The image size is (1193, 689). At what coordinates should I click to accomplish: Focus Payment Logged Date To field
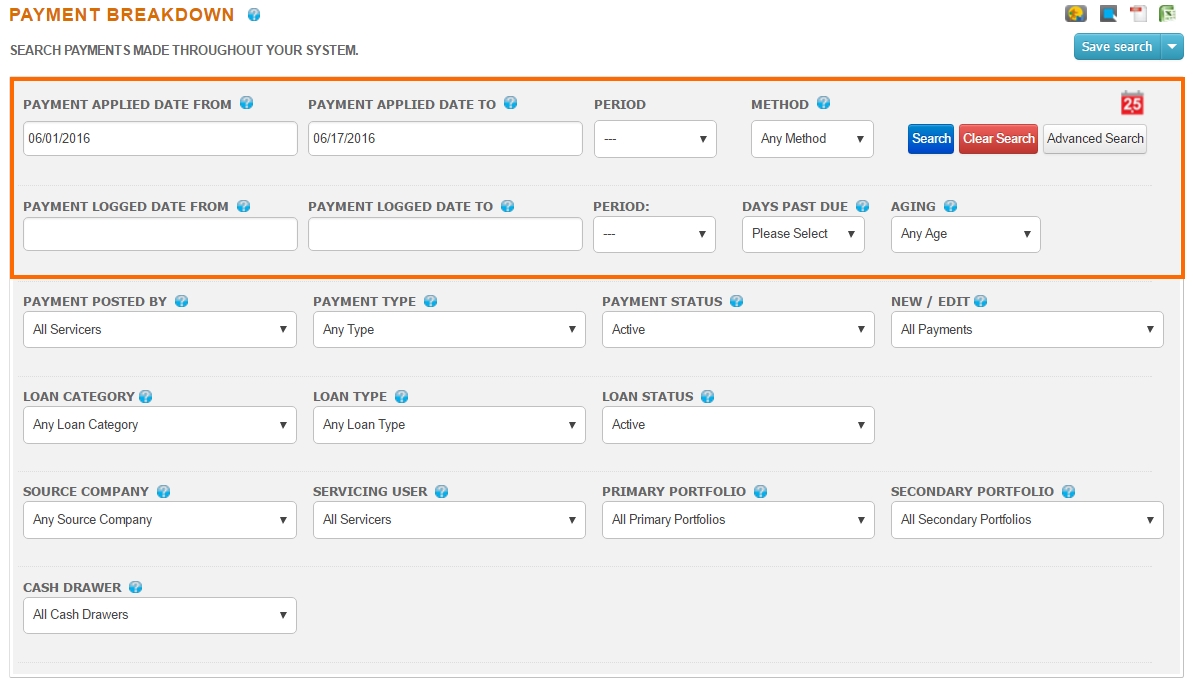(445, 233)
